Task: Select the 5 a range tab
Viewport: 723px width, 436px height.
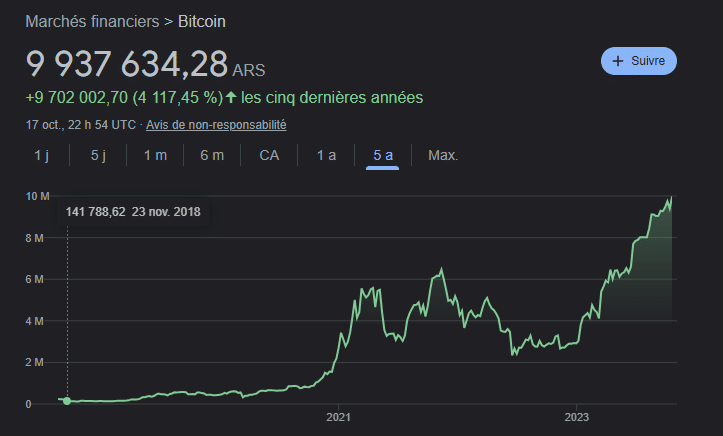Action: (x=383, y=155)
